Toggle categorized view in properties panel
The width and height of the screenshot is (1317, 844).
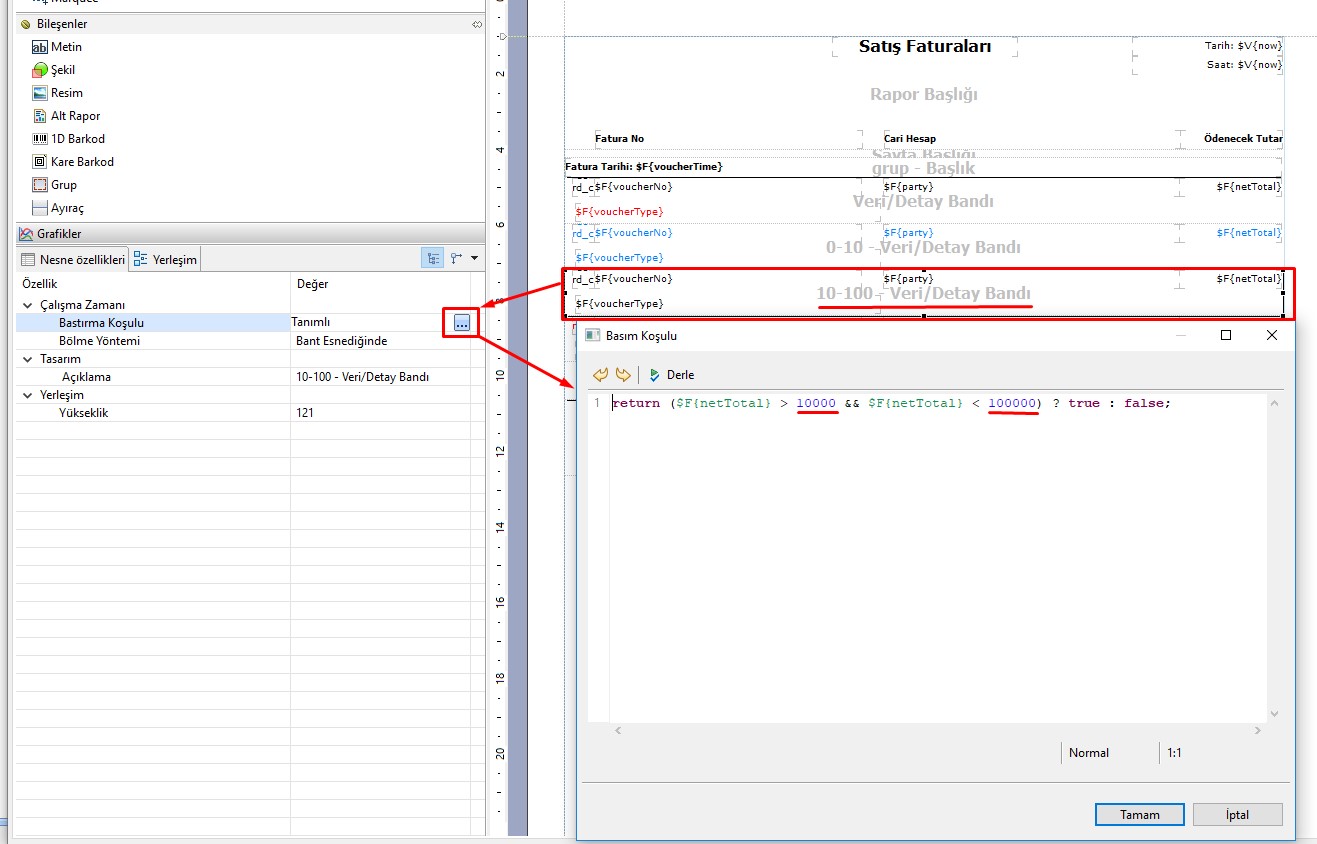tap(433, 258)
